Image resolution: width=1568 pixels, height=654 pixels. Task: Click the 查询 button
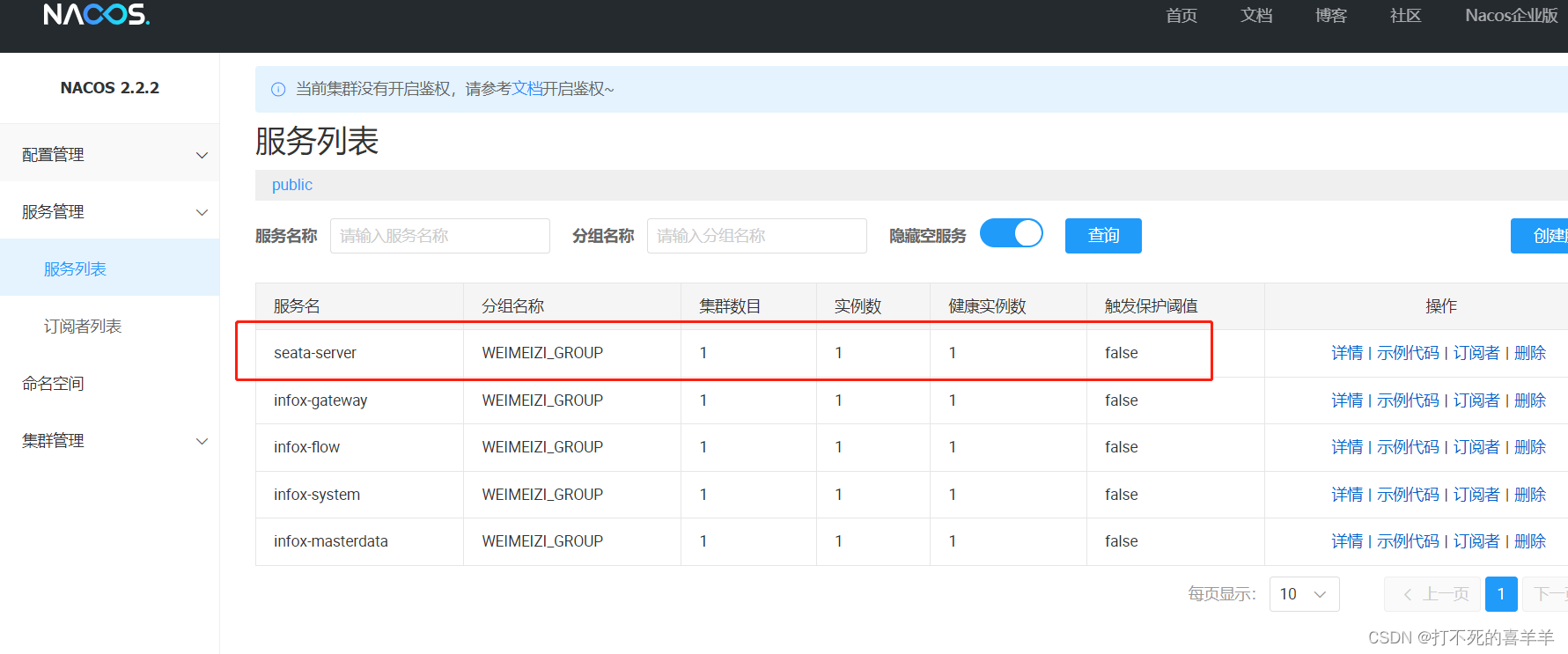pos(1103,236)
